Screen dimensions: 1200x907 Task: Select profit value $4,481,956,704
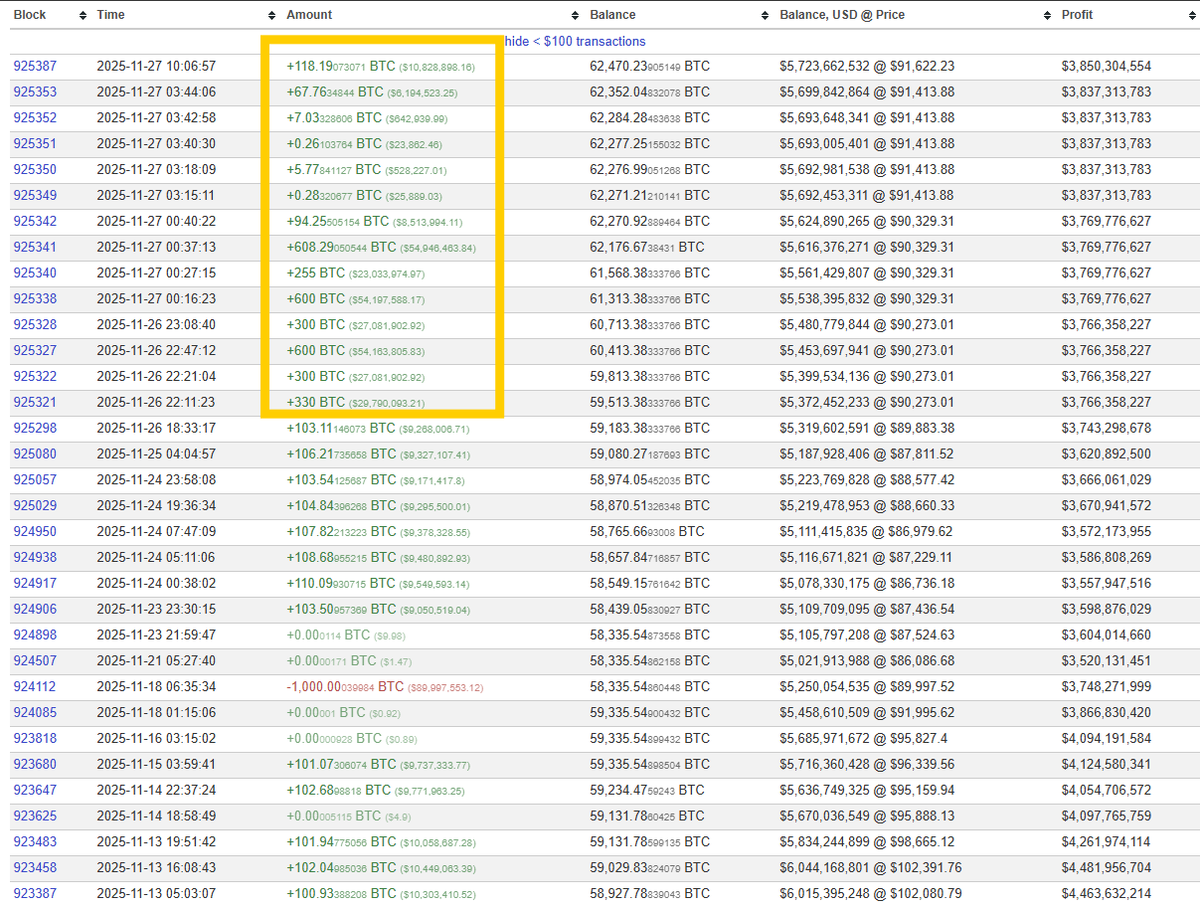1106,868
